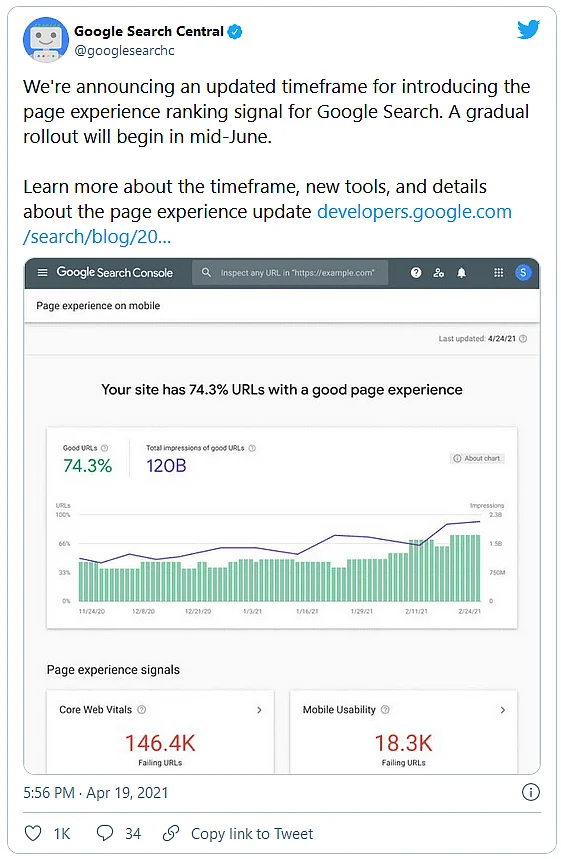Open replies via speech bubble icon
The height and width of the screenshot is (859, 561).
coord(105,833)
